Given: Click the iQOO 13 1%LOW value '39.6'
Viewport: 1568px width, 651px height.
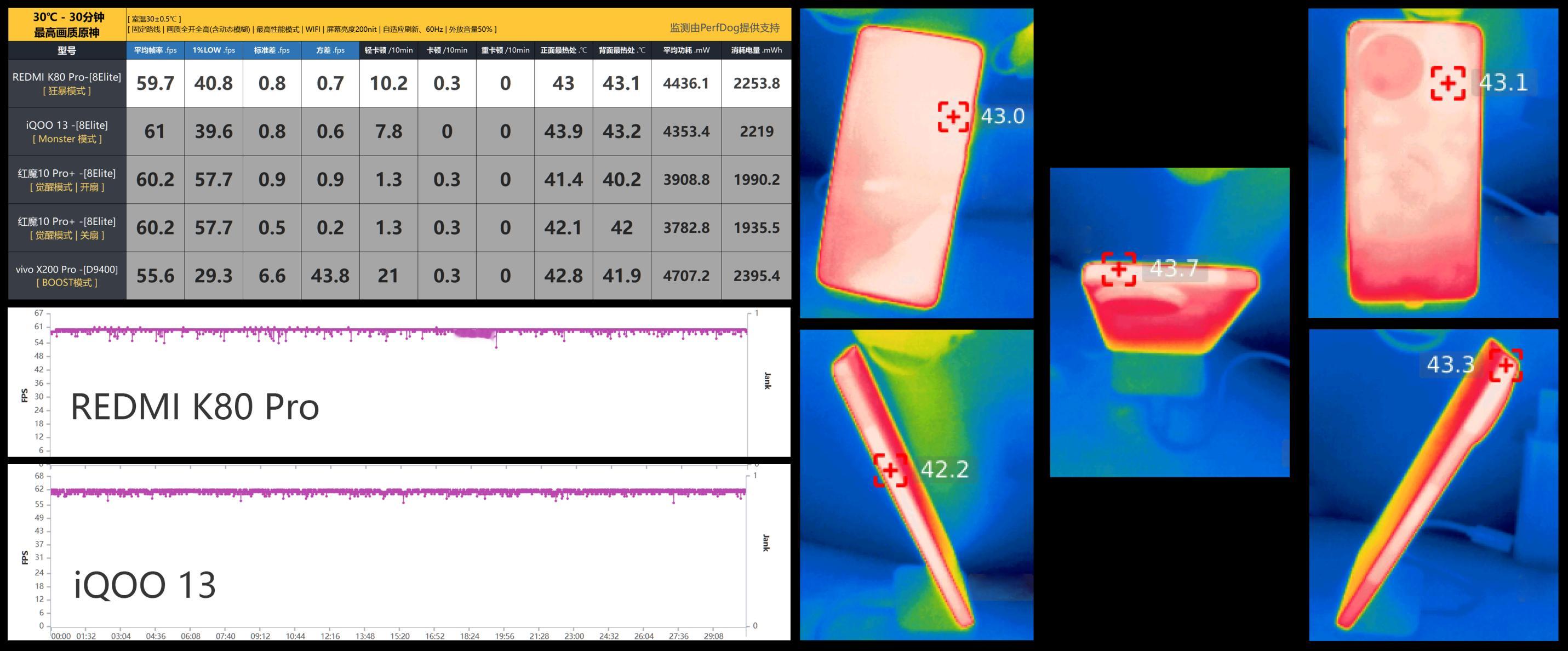Looking at the screenshot, I should click(x=214, y=132).
